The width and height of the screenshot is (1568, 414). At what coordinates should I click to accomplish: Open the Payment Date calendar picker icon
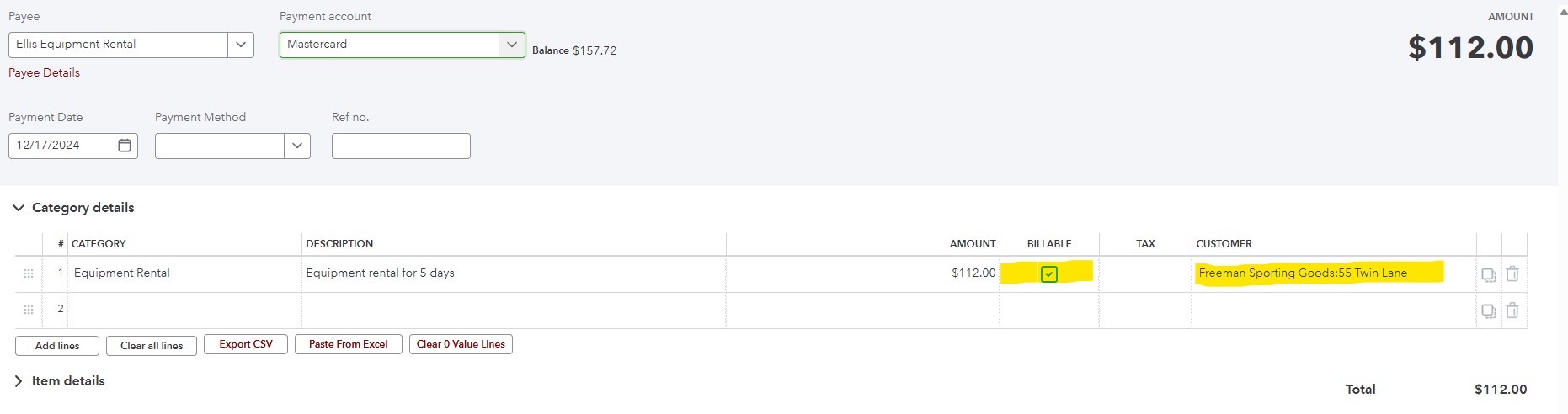tap(125, 146)
